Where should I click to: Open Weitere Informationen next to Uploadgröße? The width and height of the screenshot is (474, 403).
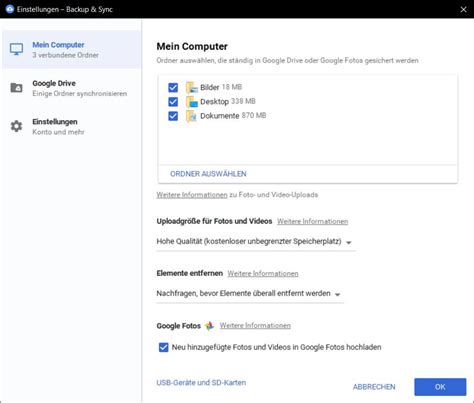click(x=312, y=221)
